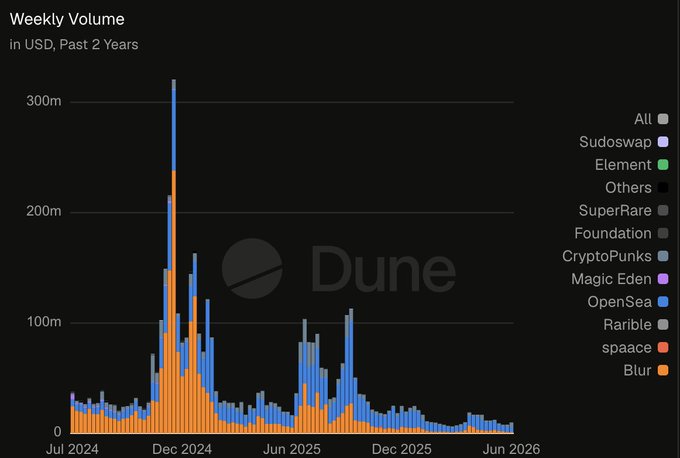Toggle the CryptoPunks series legend label
The height and width of the screenshot is (458, 680).
click(x=607, y=256)
